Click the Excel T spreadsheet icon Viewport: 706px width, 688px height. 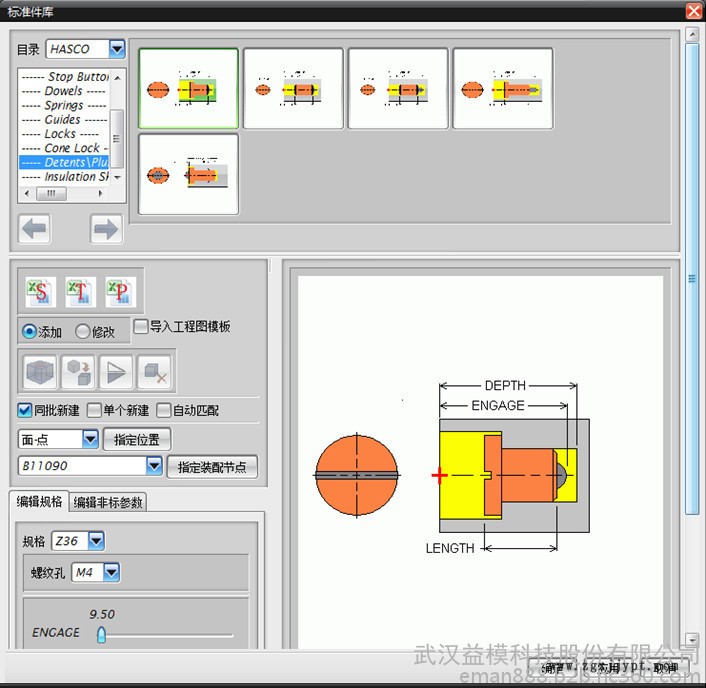[80, 292]
